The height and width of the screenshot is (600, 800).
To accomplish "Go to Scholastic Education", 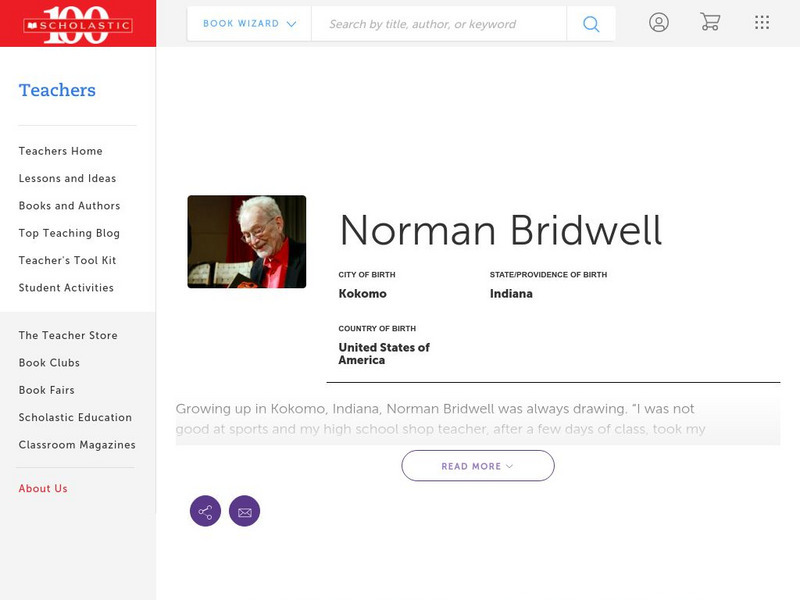I will (76, 417).
